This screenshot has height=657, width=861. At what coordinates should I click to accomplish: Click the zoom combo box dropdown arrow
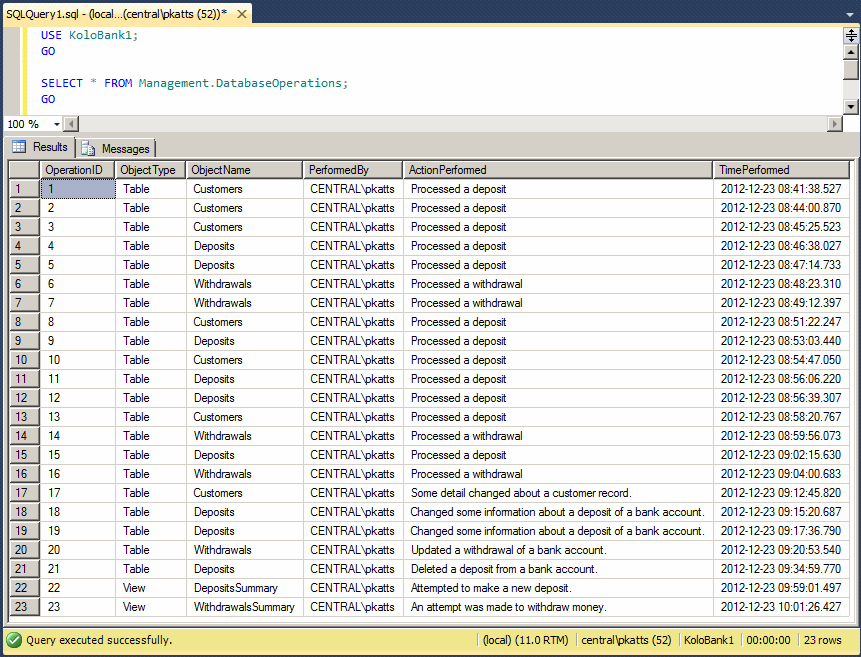tap(54, 124)
